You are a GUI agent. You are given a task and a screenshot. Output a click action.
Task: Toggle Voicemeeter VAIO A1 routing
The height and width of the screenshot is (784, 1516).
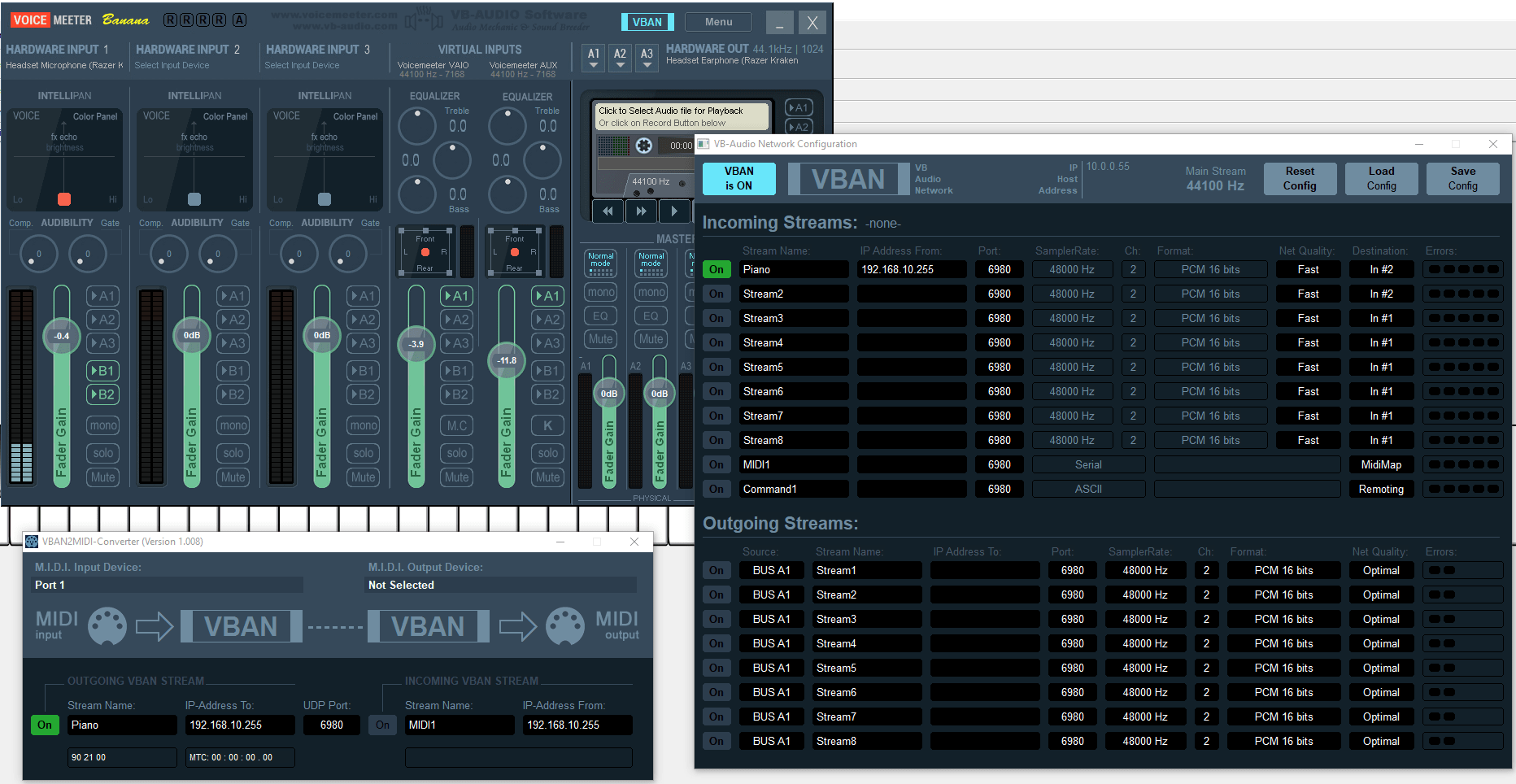457,296
